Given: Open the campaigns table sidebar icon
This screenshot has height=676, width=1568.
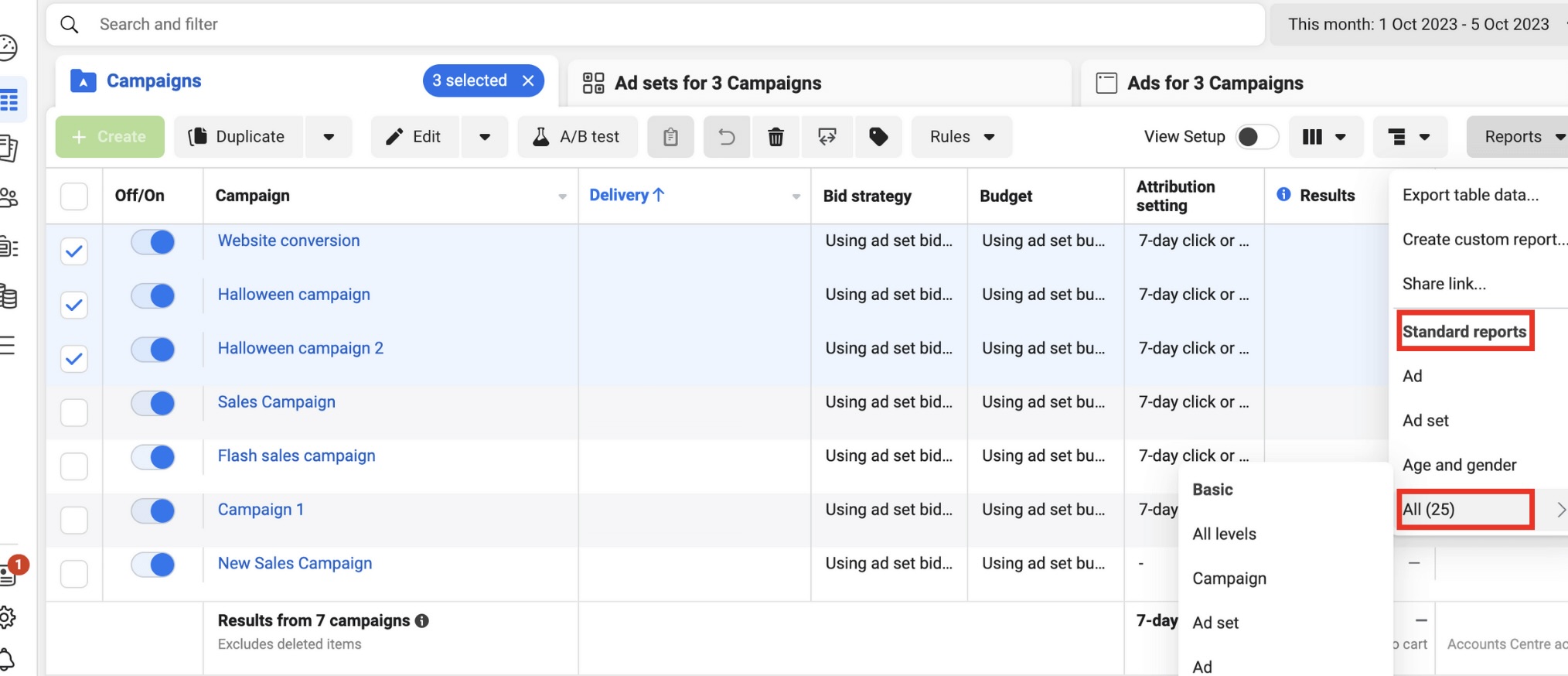Looking at the screenshot, I should pyautogui.click(x=10, y=100).
